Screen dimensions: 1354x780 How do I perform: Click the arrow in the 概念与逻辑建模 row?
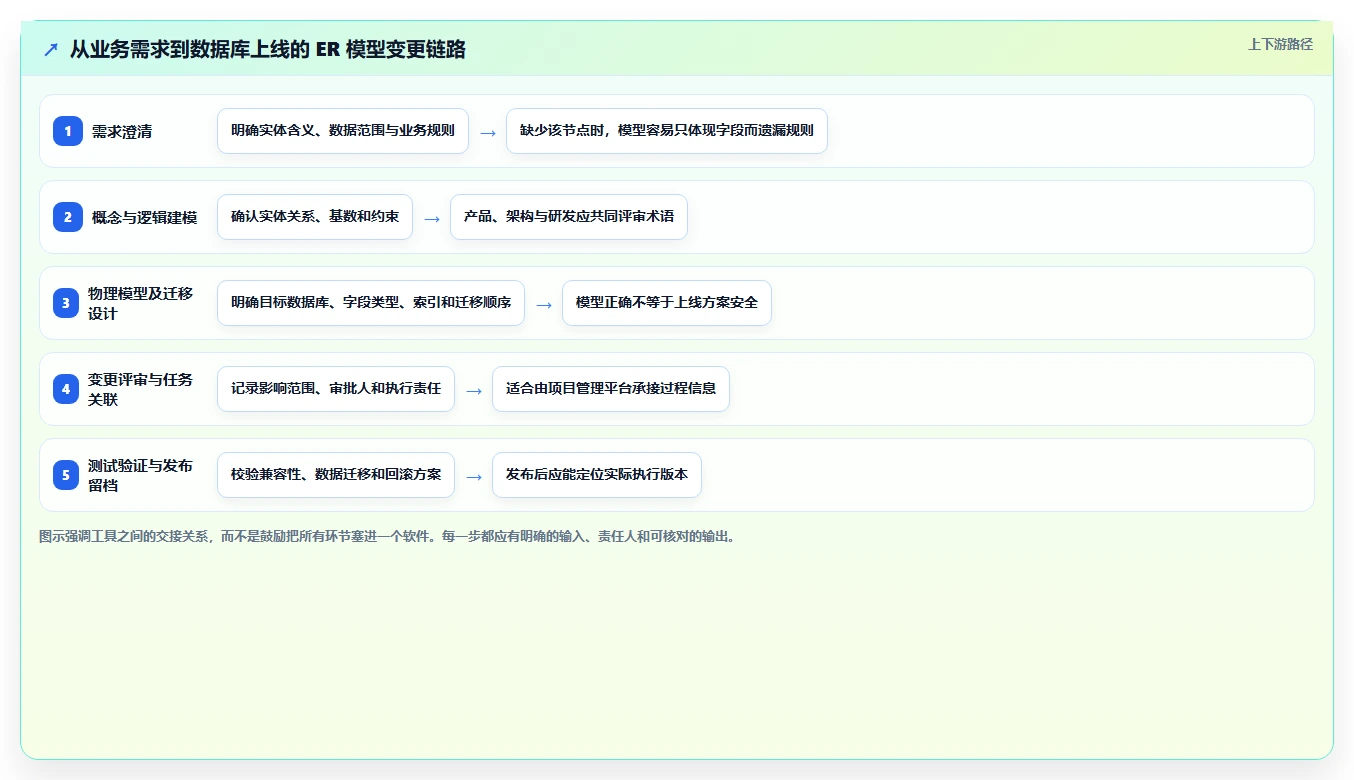point(432,218)
